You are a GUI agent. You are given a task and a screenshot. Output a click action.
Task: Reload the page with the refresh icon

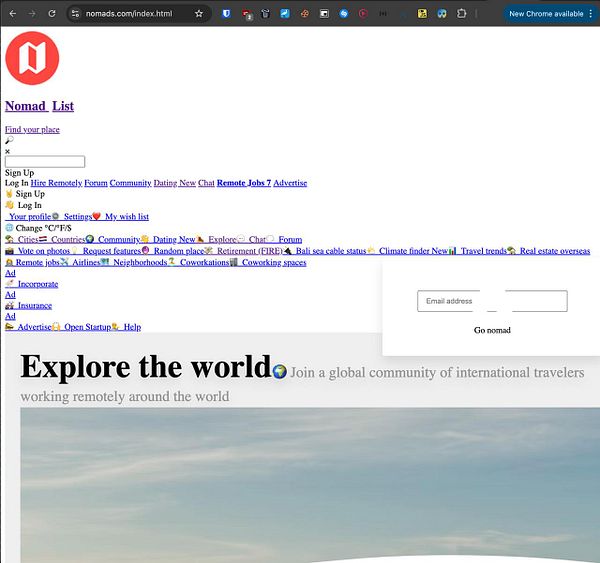click(52, 14)
